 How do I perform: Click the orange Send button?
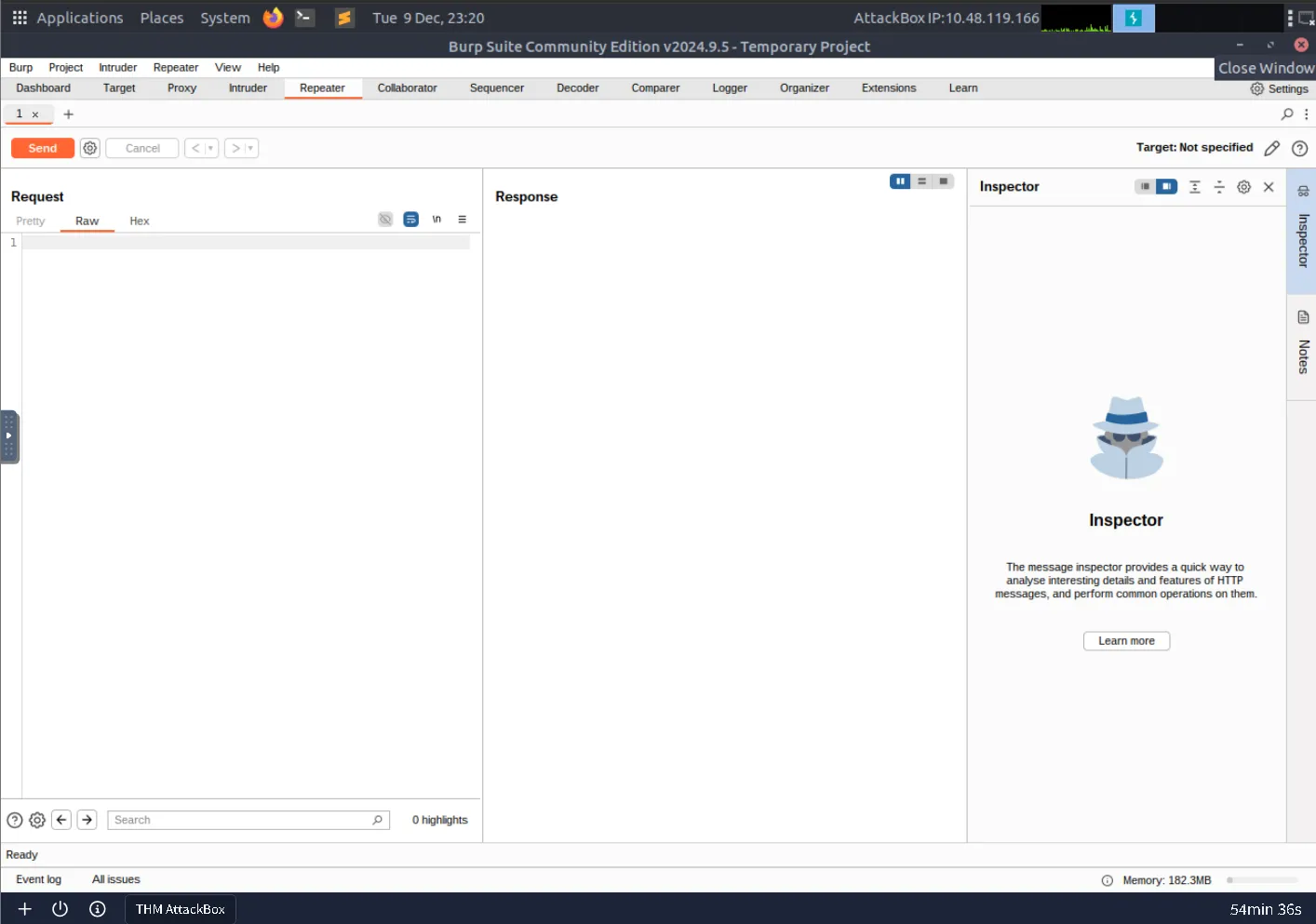(43, 148)
